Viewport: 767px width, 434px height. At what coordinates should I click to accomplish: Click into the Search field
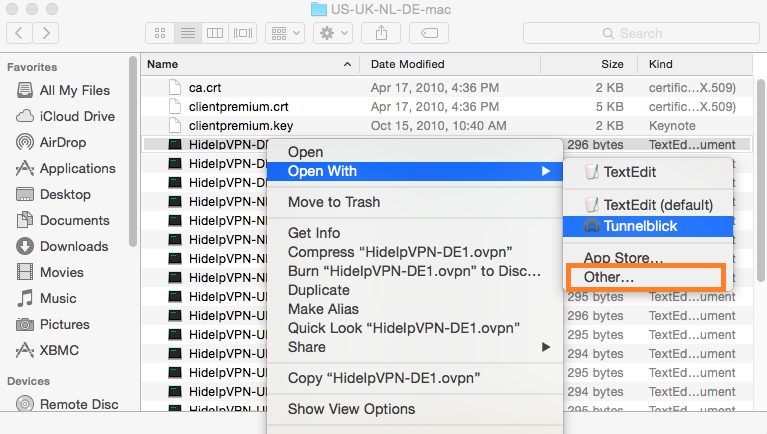641,33
